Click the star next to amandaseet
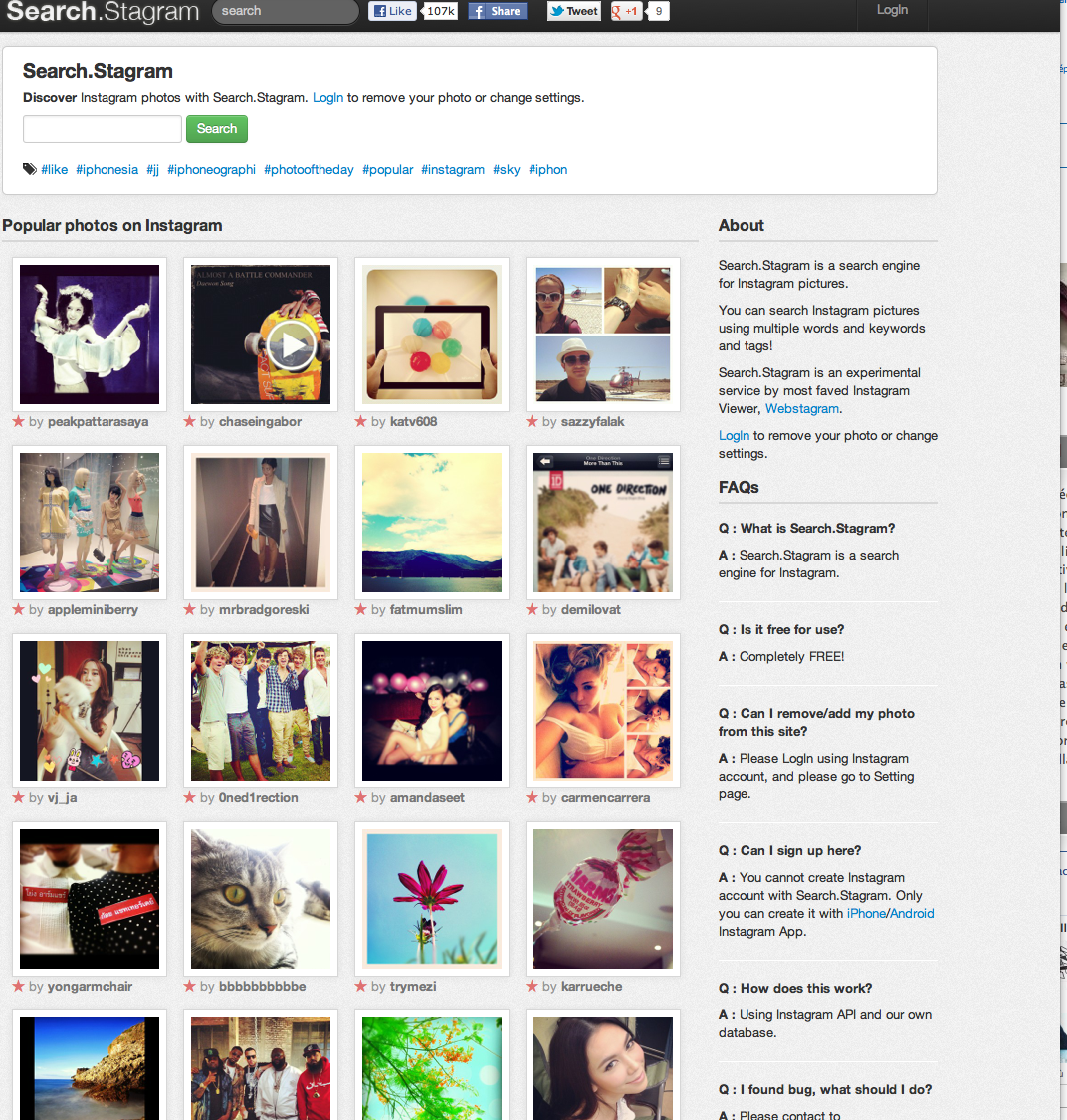This screenshot has width=1067, height=1120. click(360, 797)
